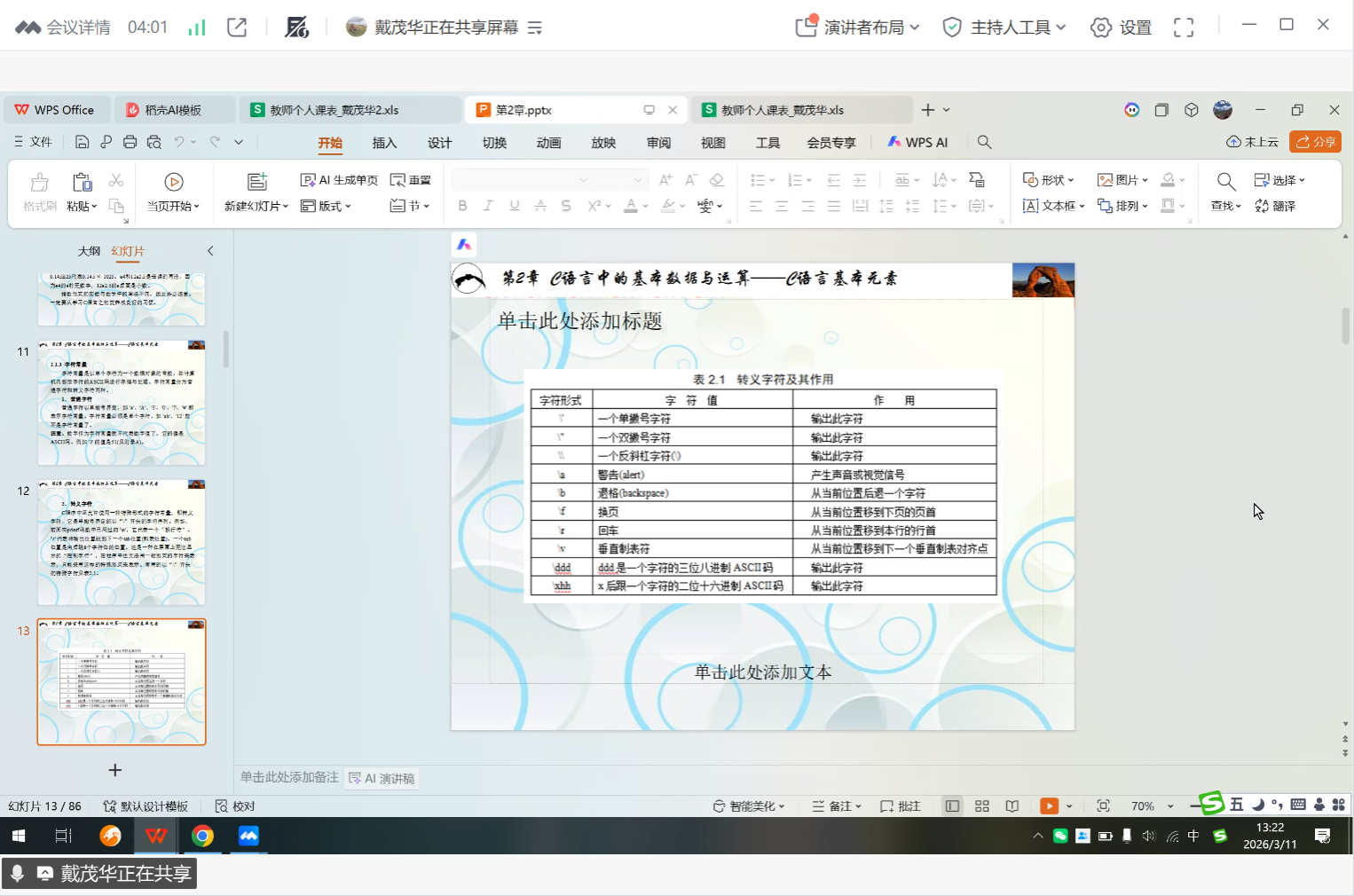Switch to slide sorter grid view
The image size is (1354, 896).
pyautogui.click(x=982, y=806)
